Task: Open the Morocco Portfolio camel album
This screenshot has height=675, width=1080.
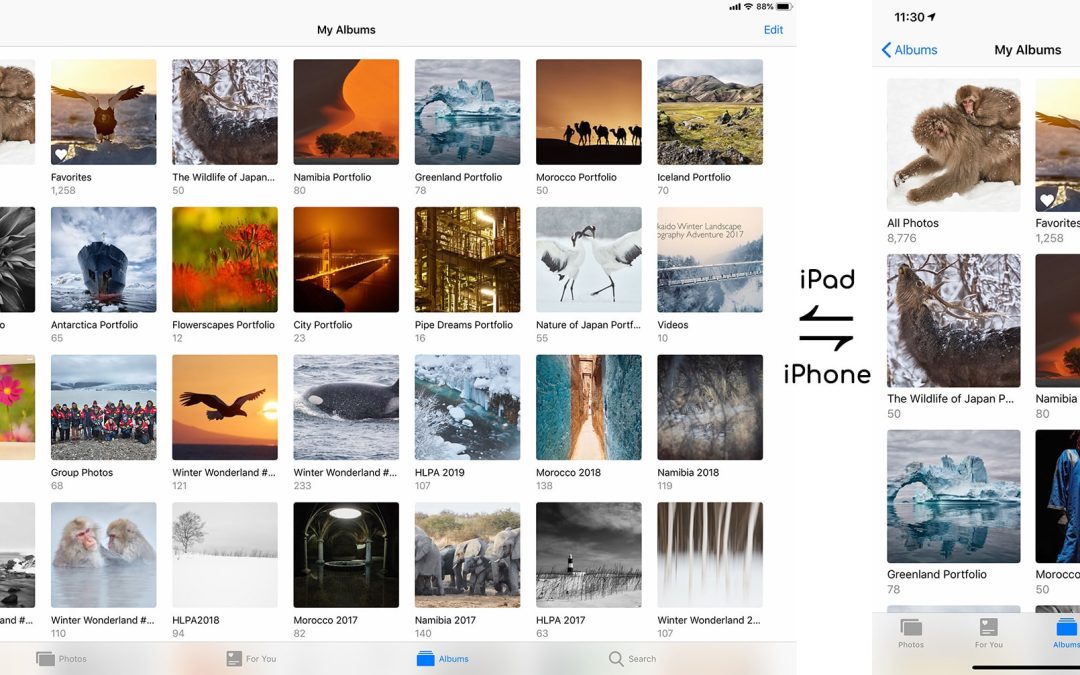Action: point(588,112)
